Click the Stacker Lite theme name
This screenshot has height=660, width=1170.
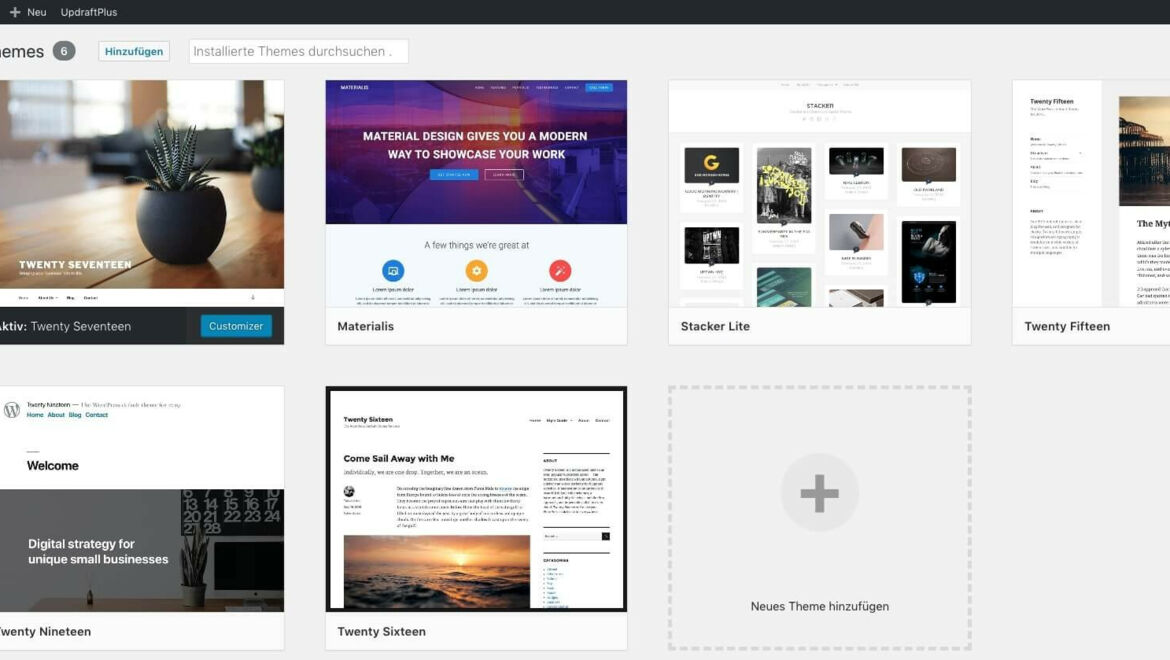715,326
